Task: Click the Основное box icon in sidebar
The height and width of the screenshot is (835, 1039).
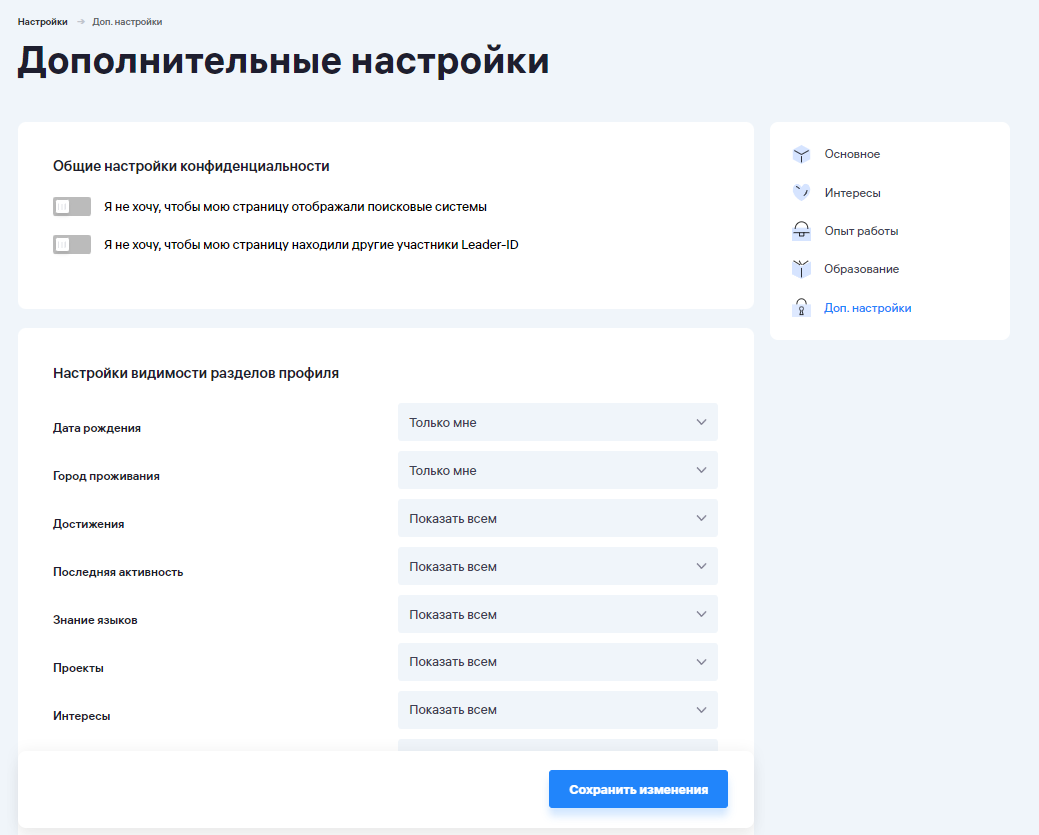Action: coord(801,154)
